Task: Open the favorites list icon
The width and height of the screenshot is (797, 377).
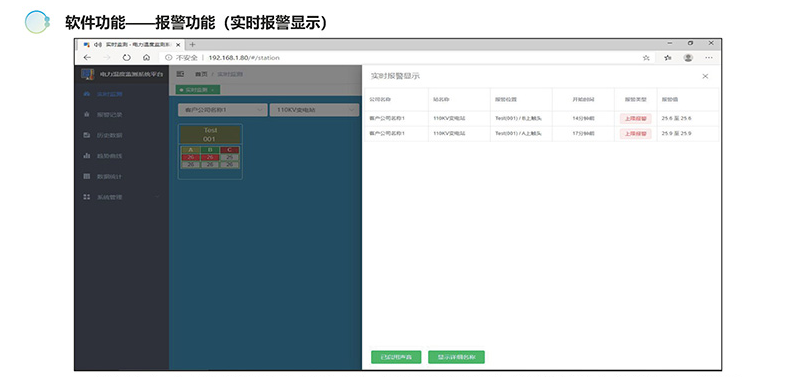Action: coord(668,58)
